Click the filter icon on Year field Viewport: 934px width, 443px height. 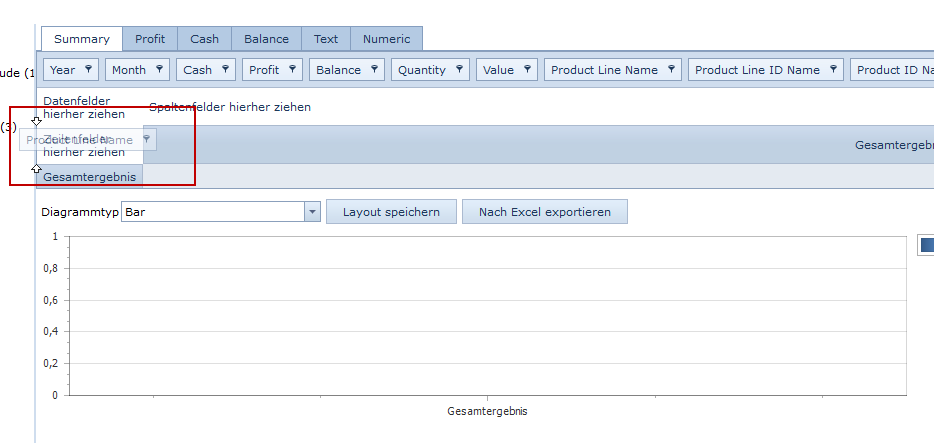[88, 70]
